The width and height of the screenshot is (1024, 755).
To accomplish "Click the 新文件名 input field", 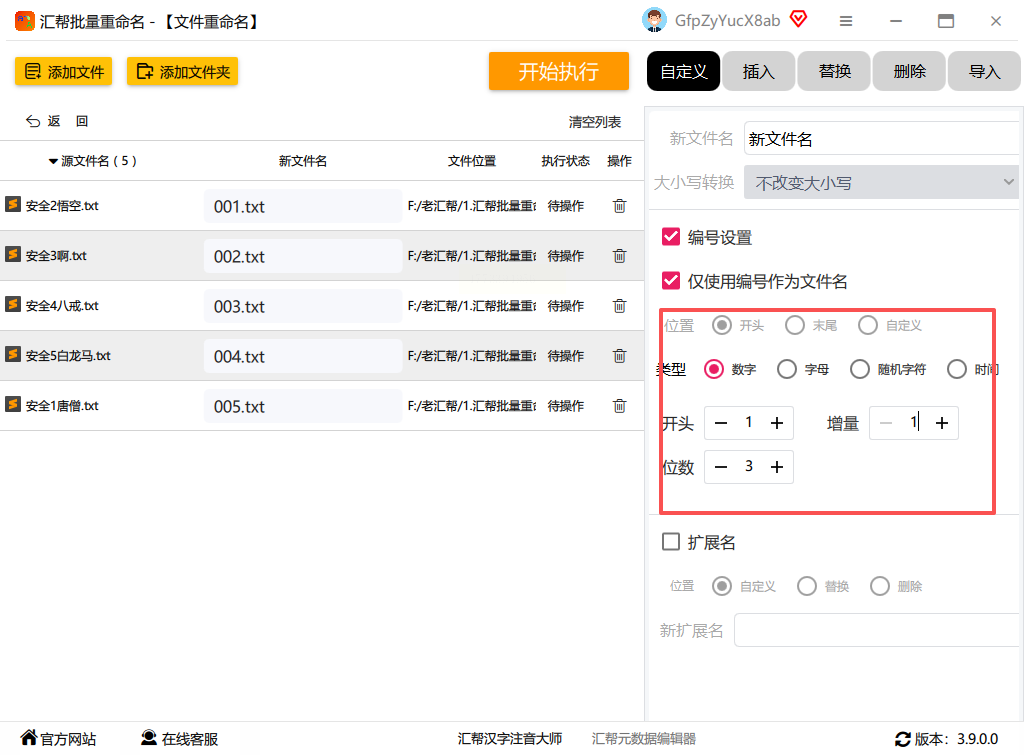I will point(880,139).
